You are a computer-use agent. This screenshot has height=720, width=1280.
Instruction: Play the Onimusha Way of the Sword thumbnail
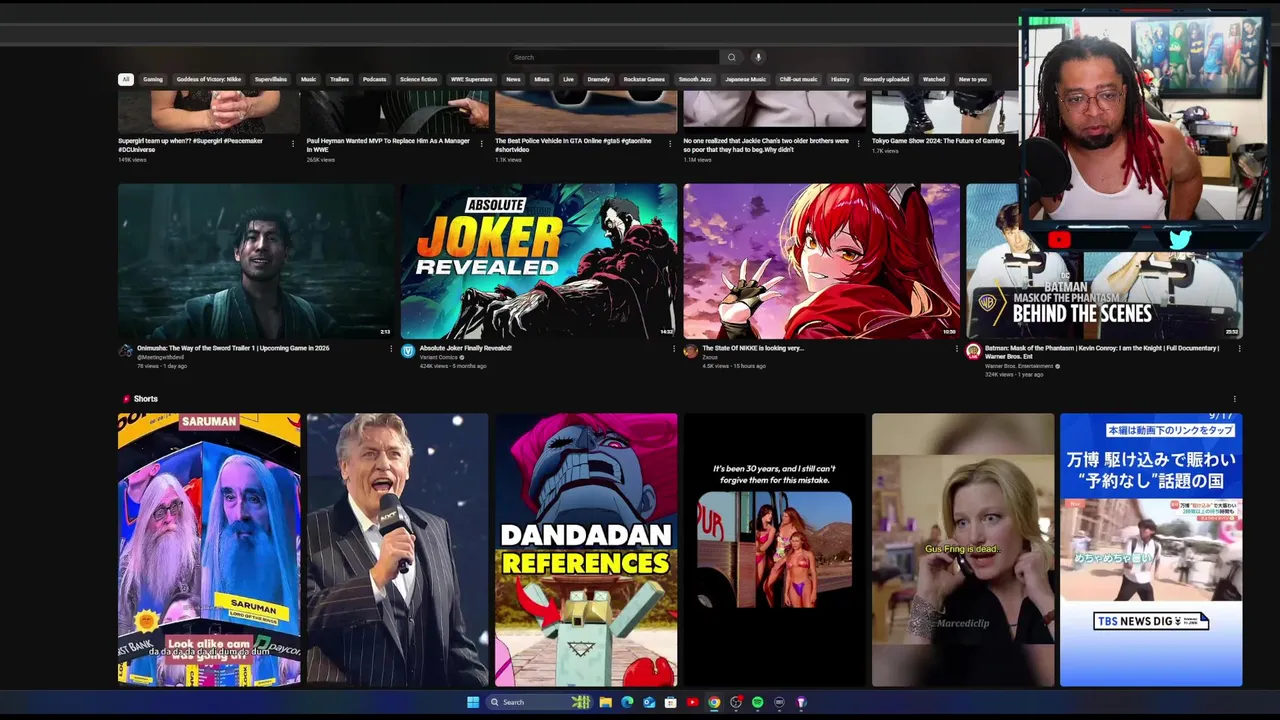coord(256,261)
